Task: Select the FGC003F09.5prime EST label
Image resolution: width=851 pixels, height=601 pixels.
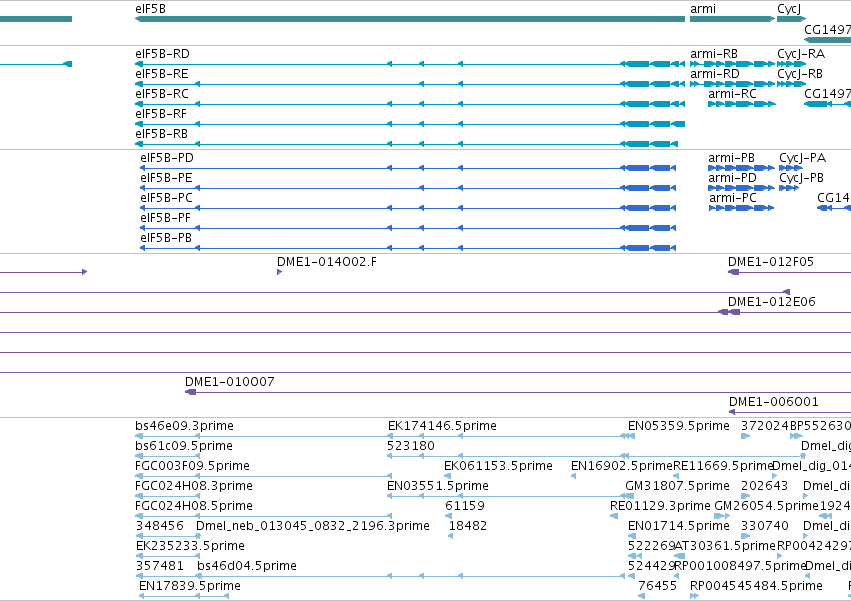Action: coord(192,466)
